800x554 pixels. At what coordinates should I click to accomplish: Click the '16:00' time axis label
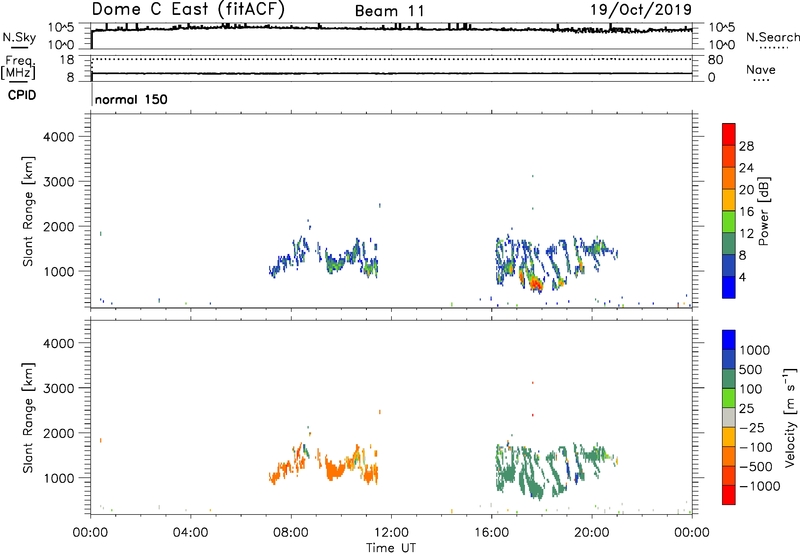(491, 533)
